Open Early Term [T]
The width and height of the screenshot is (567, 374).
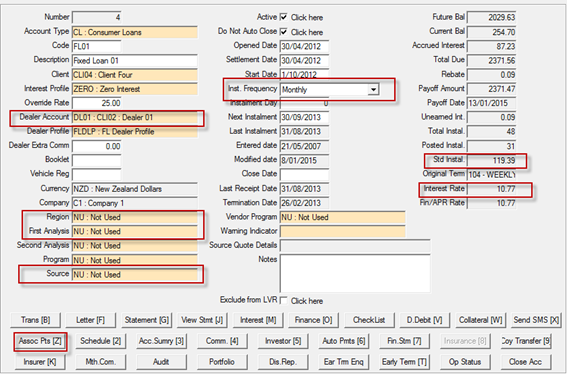click(x=404, y=362)
